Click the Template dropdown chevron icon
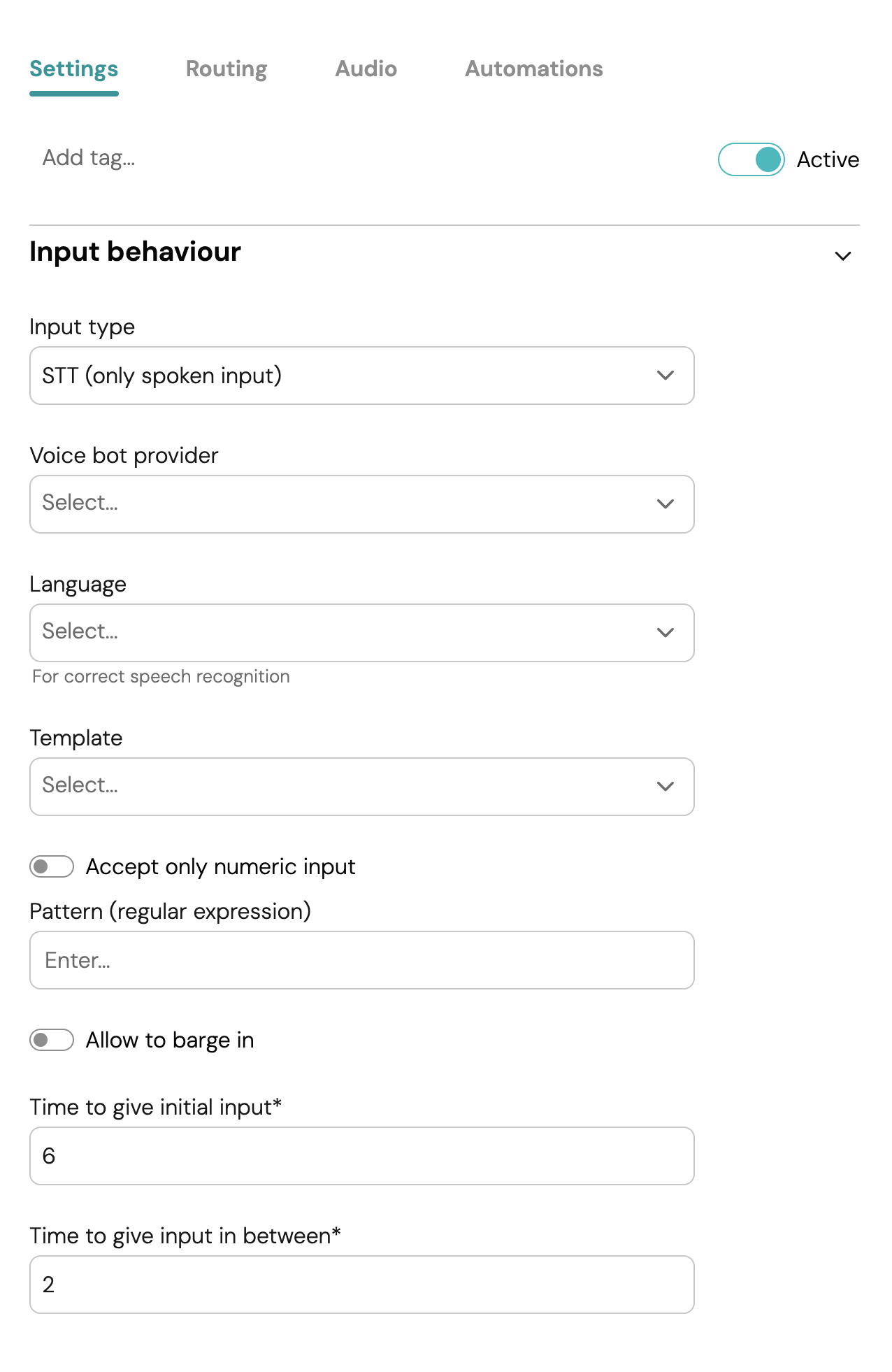This screenshot has width=892, height=1372. [666, 786]
